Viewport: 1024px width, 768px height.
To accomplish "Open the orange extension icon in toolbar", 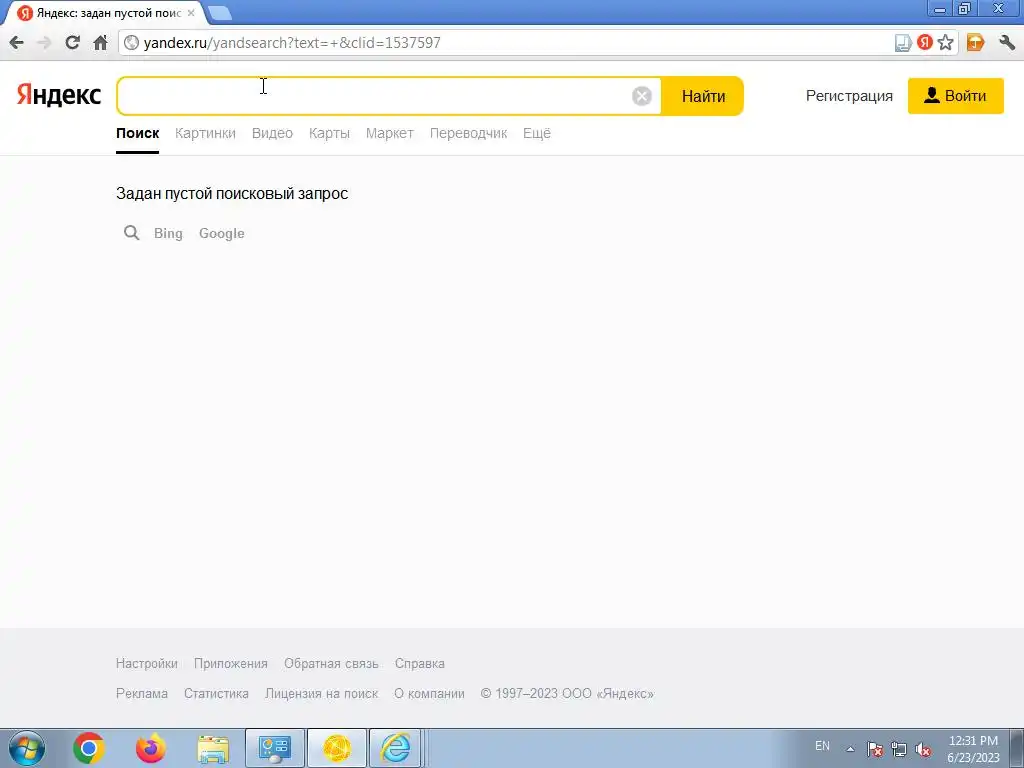I will pyautogui.click(x=975, y=42).
